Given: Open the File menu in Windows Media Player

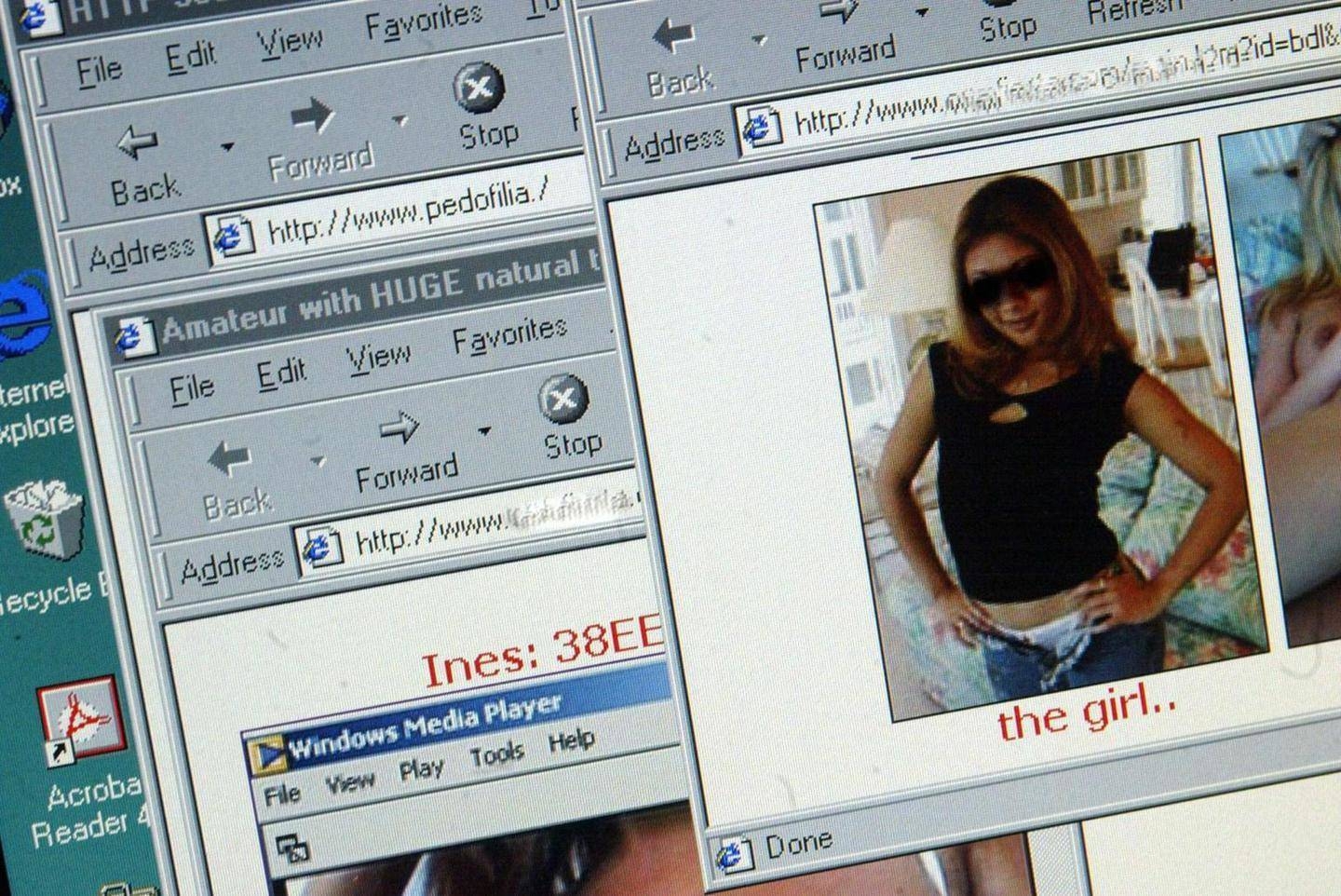Looking at the screenshot, I should tap(281, 794).
